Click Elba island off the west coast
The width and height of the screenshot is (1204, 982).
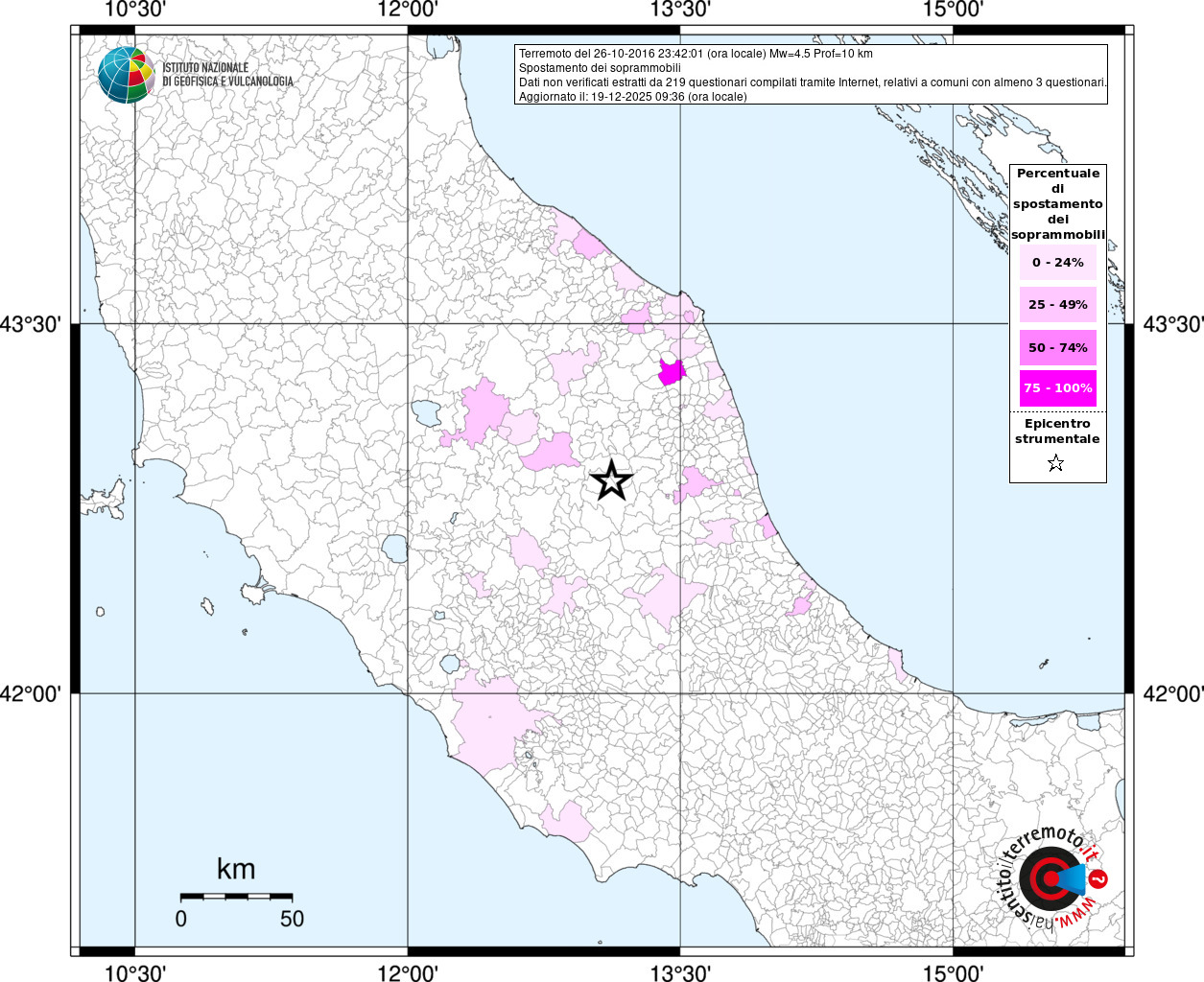coord(105,498)
